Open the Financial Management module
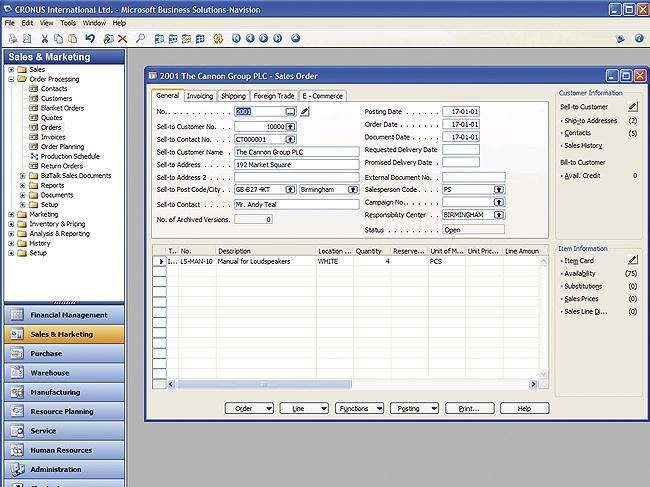The image size is (650, 487). coord(64,315)
